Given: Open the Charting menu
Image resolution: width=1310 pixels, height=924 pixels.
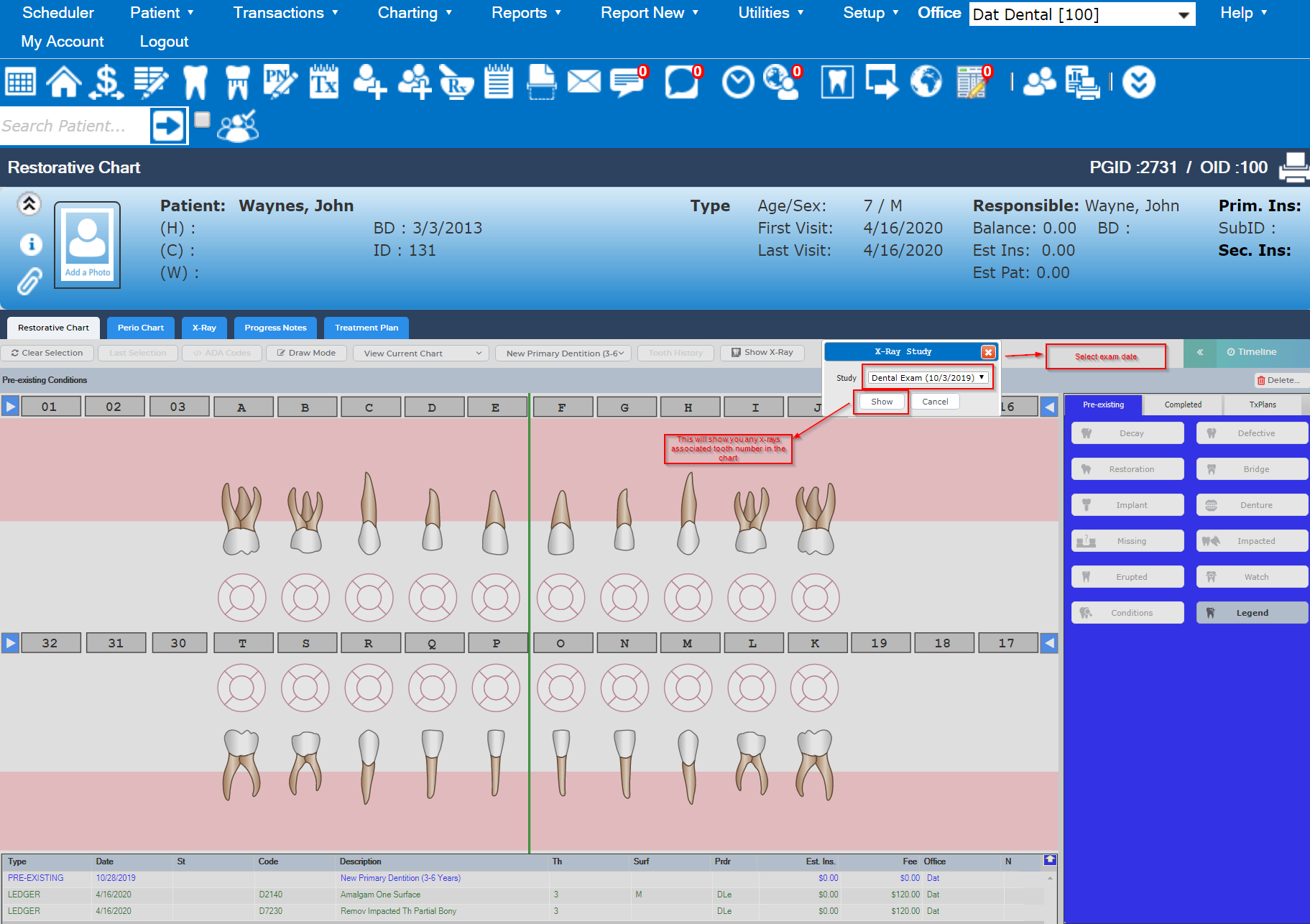Looking at the screenshot, I should (x=415, y=13).
